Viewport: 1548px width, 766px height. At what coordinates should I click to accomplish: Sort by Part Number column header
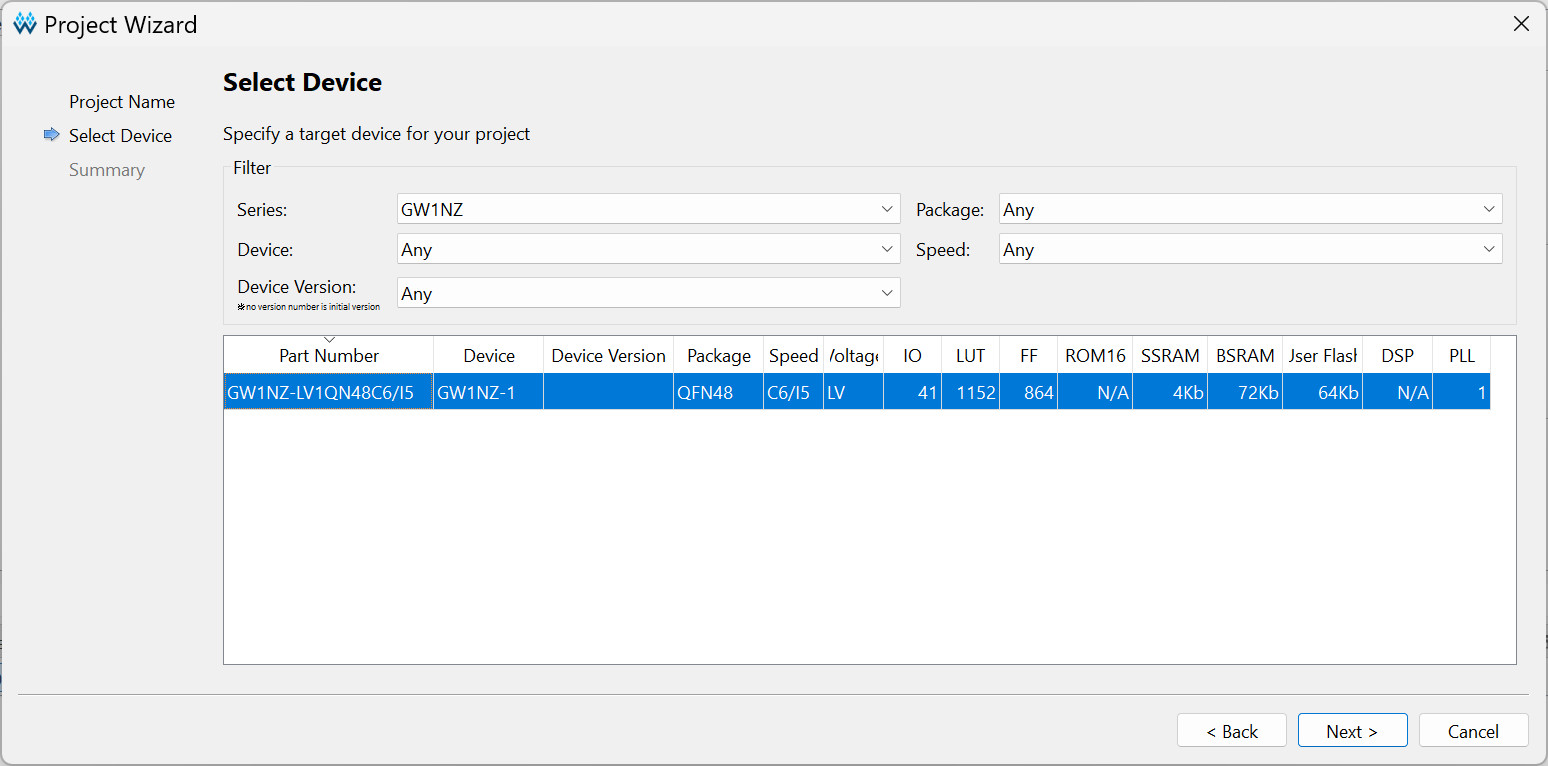(329, 355)
